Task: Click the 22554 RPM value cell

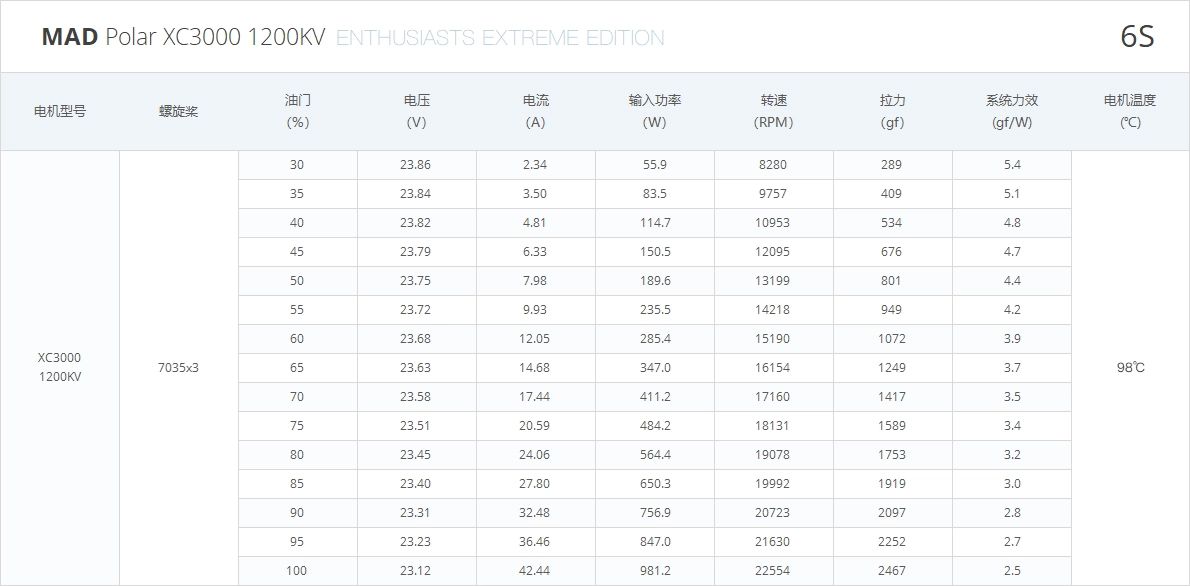Action: [773, 571]
